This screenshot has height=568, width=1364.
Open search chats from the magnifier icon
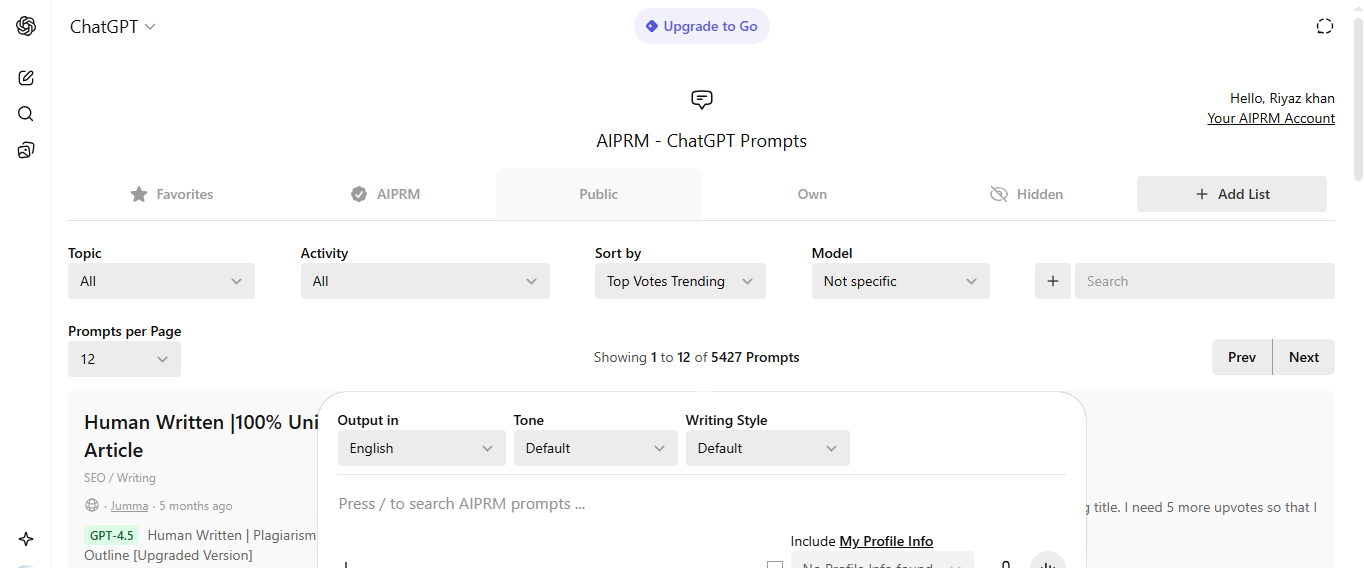[x=26, y=114]
